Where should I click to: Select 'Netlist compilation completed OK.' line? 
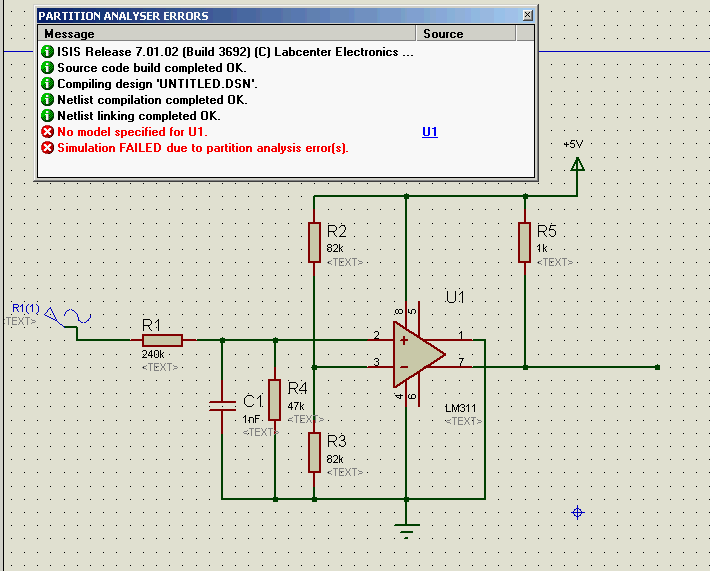click(x=152, y=100)
